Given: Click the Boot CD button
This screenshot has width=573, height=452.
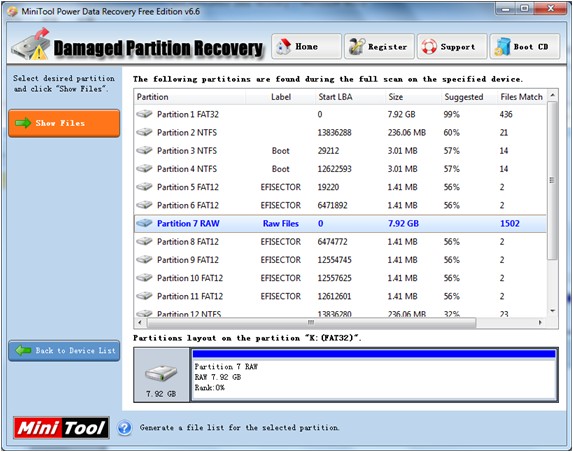Looking at the screenshot, I should pyautogui.click(x=524, y=46).
